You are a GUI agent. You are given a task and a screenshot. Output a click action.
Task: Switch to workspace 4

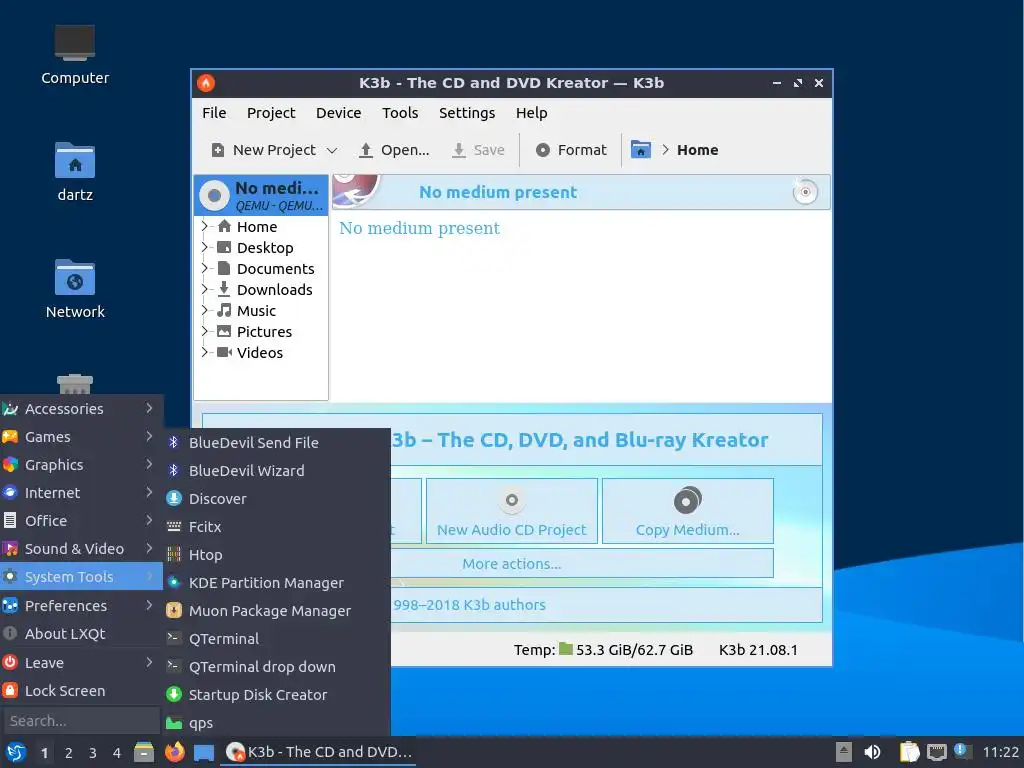(x=117, y=753)
